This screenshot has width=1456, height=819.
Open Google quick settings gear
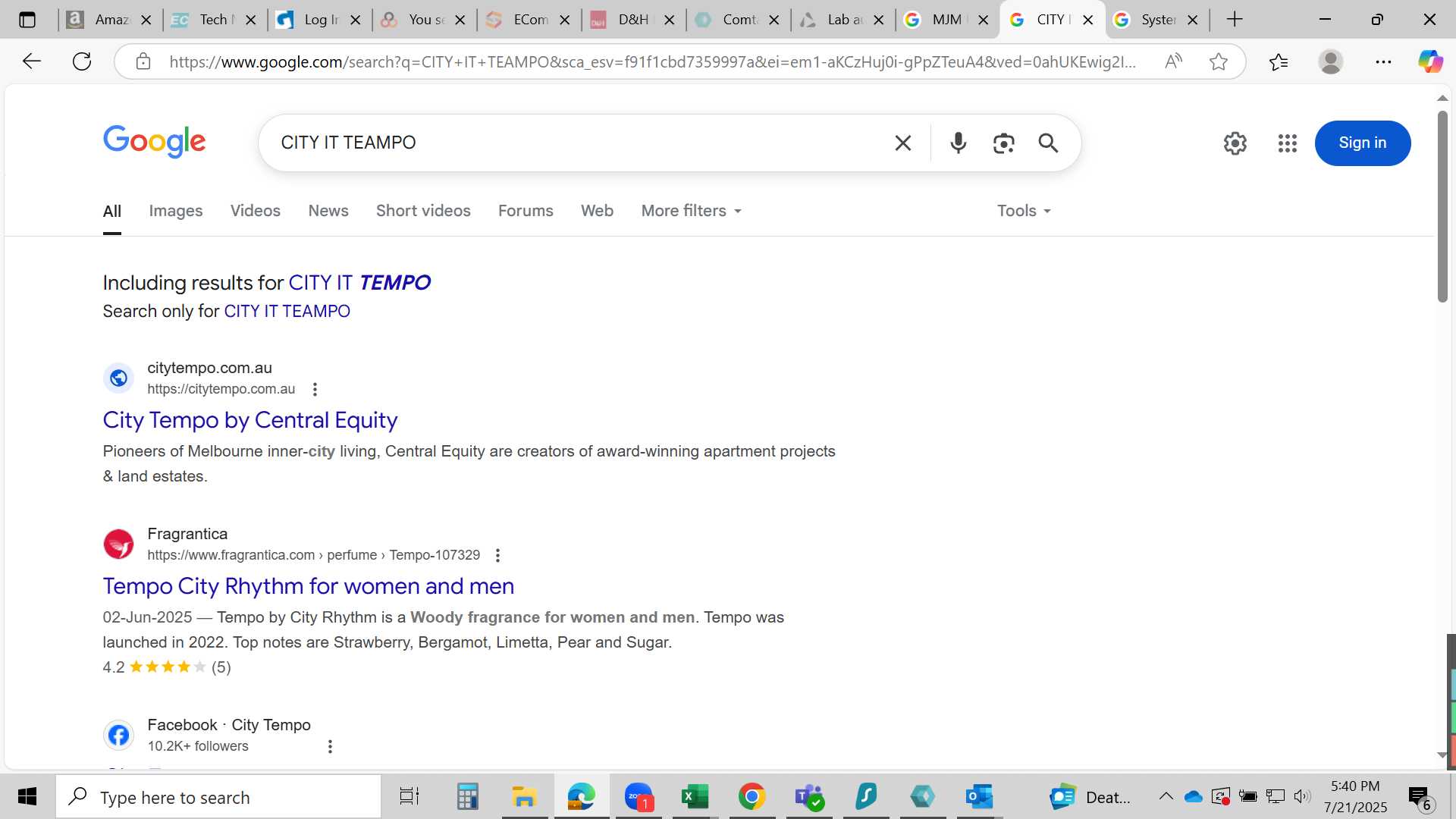coord(1235,143)
